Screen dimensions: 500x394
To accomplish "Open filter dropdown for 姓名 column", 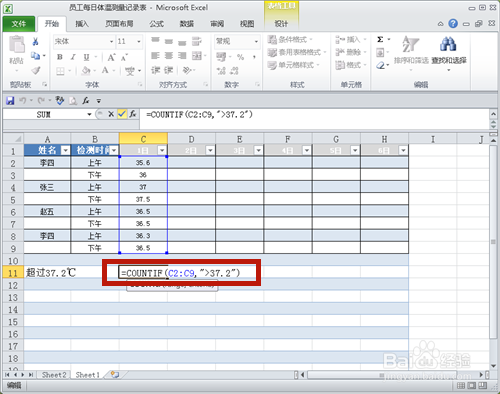I will pyautogui.click(x=66, y=150).
